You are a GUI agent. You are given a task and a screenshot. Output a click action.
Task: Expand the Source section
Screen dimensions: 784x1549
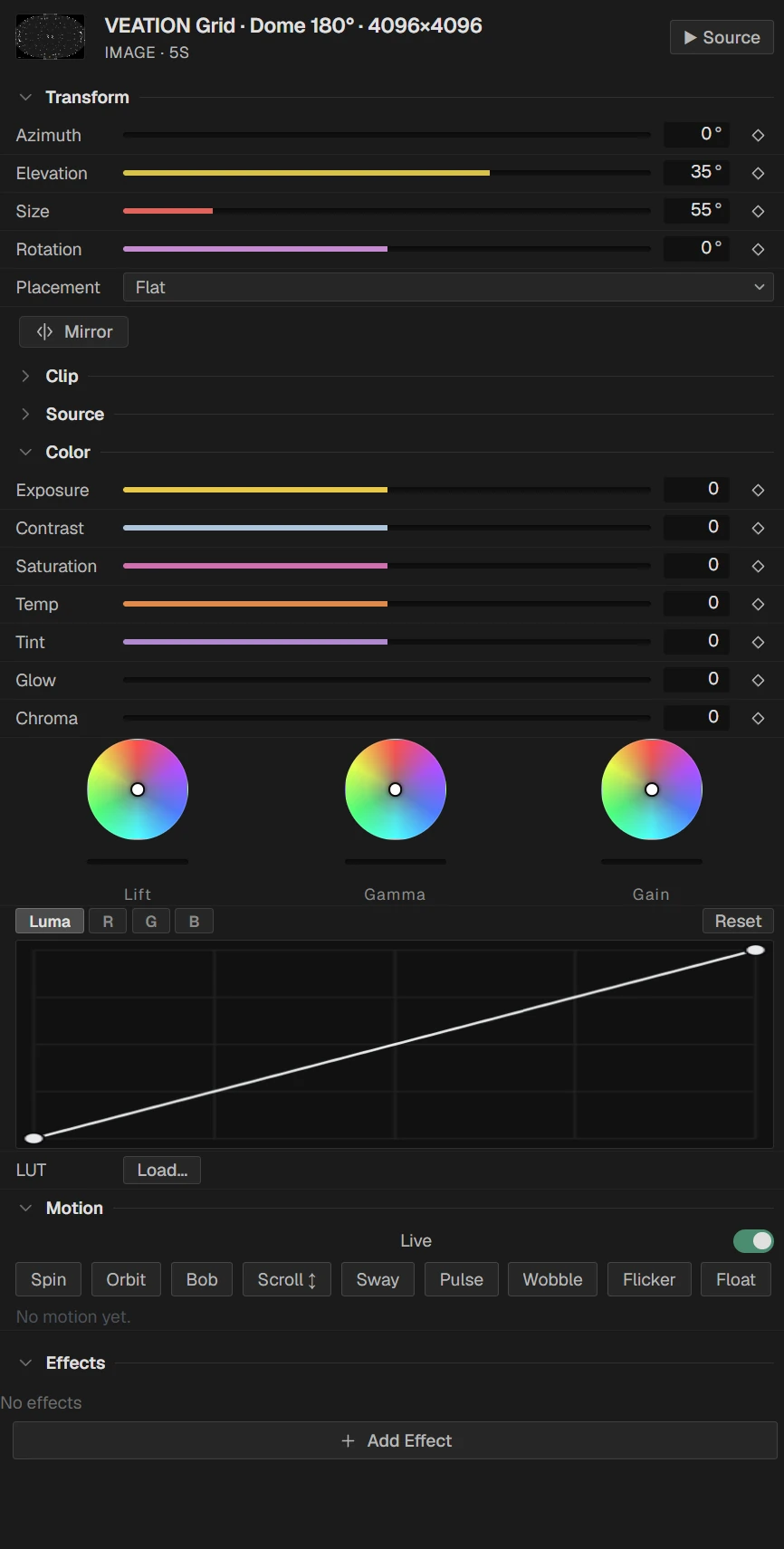coord(25,414)
